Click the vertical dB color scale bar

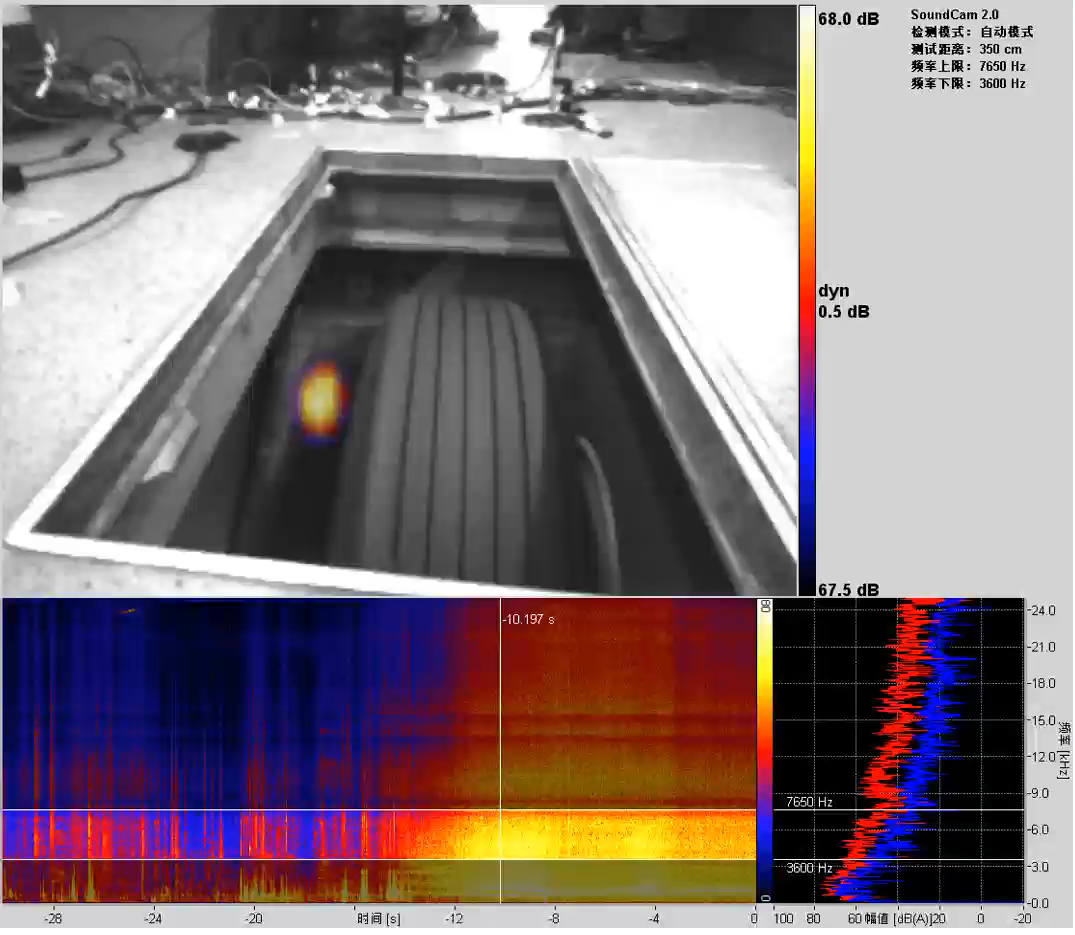[x=806, y=300]
